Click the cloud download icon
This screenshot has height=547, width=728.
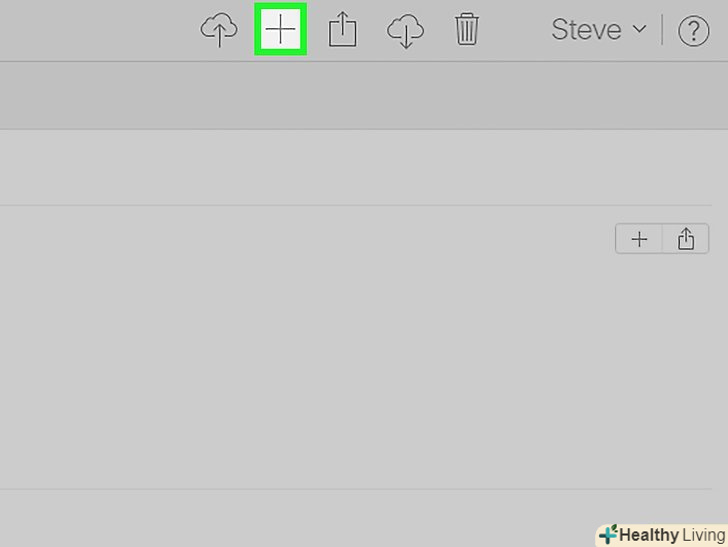tap(405, 31)
